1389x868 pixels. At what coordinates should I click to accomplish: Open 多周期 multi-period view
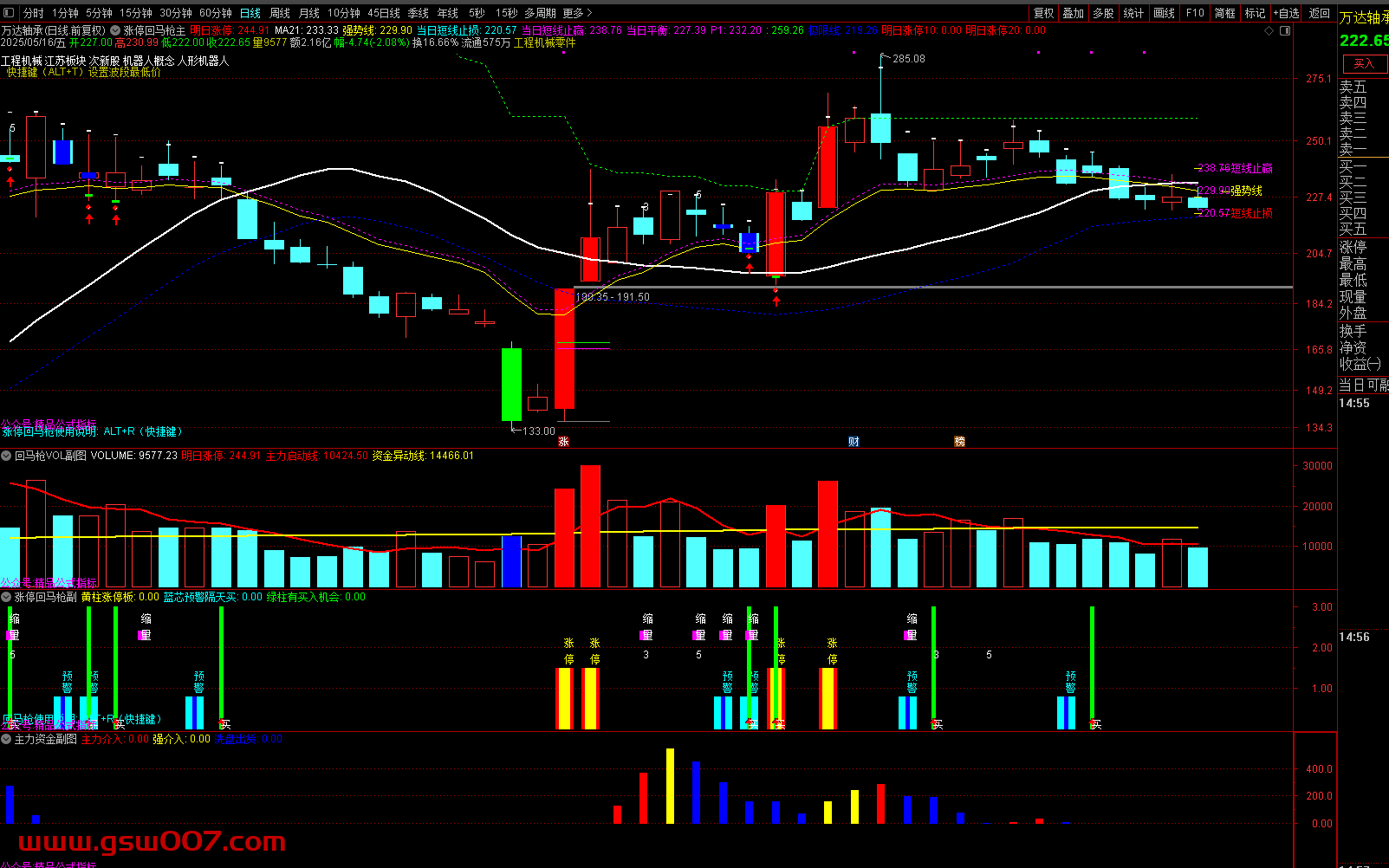pyautogui.click(x=540, y=13)
